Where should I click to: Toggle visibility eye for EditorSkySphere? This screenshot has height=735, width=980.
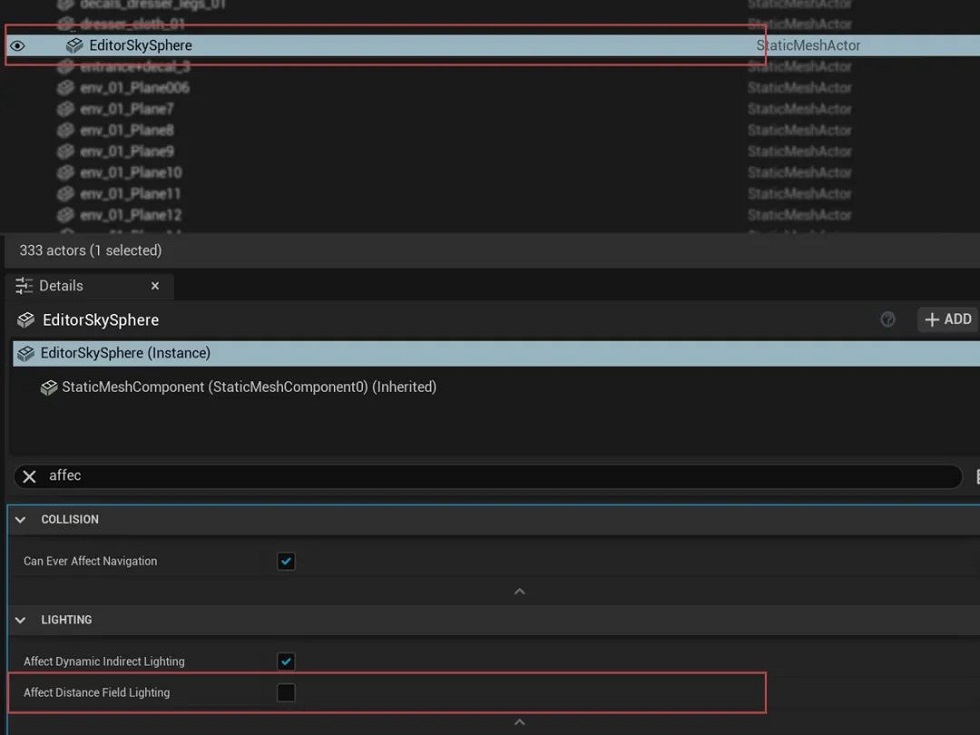pos(17,46)
